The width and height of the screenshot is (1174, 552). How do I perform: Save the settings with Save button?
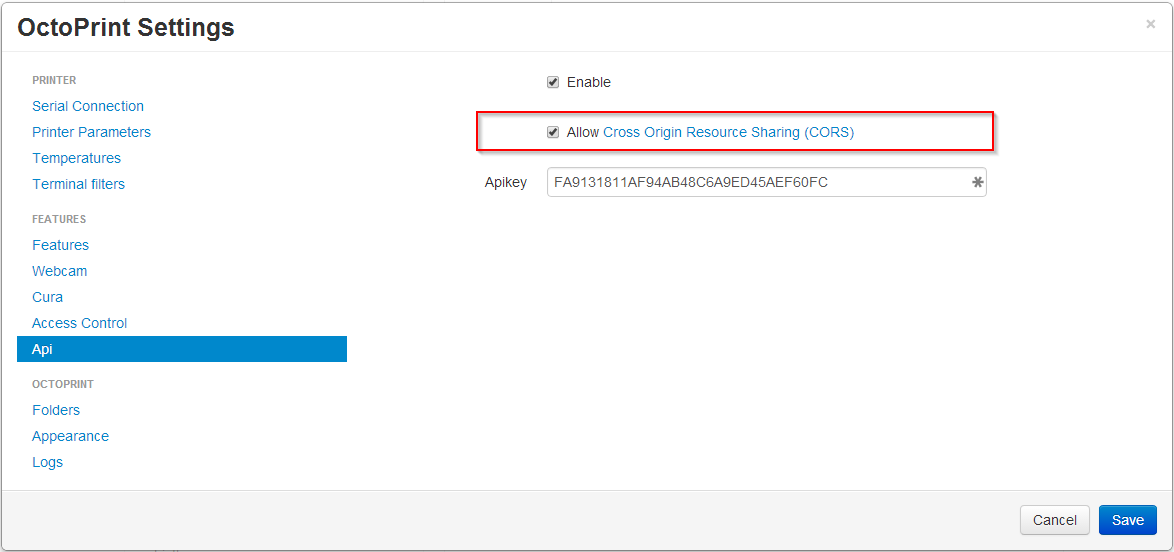point(1127,520)
